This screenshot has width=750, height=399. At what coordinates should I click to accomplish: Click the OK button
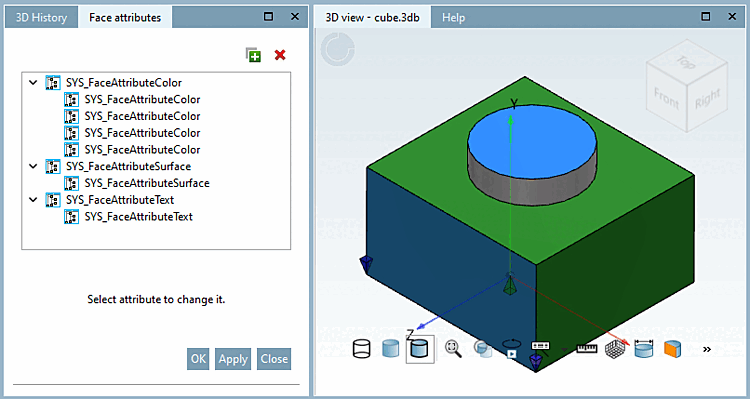click(199, 359)
